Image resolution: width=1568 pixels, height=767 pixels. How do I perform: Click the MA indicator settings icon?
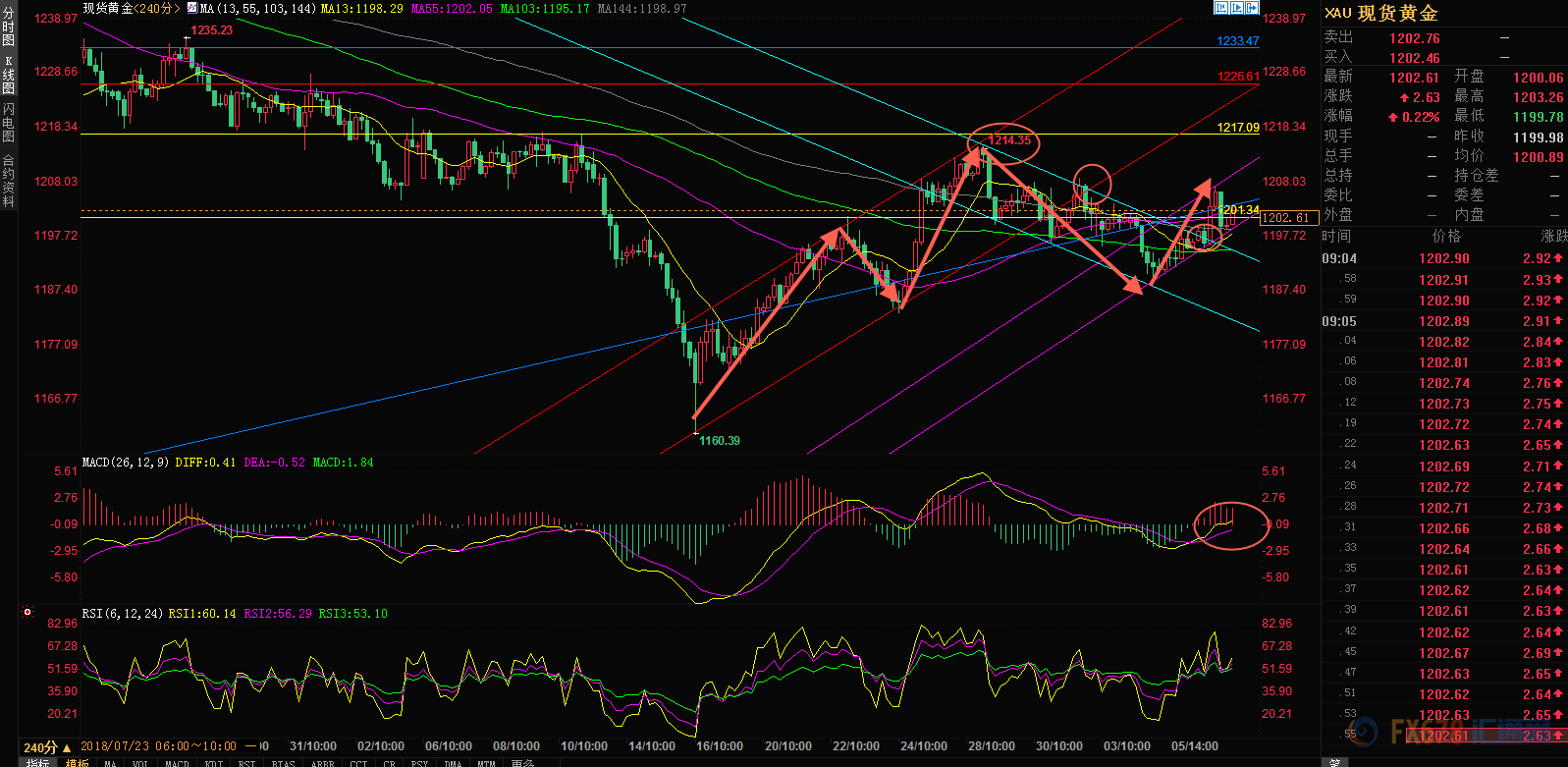pos(191,8)
